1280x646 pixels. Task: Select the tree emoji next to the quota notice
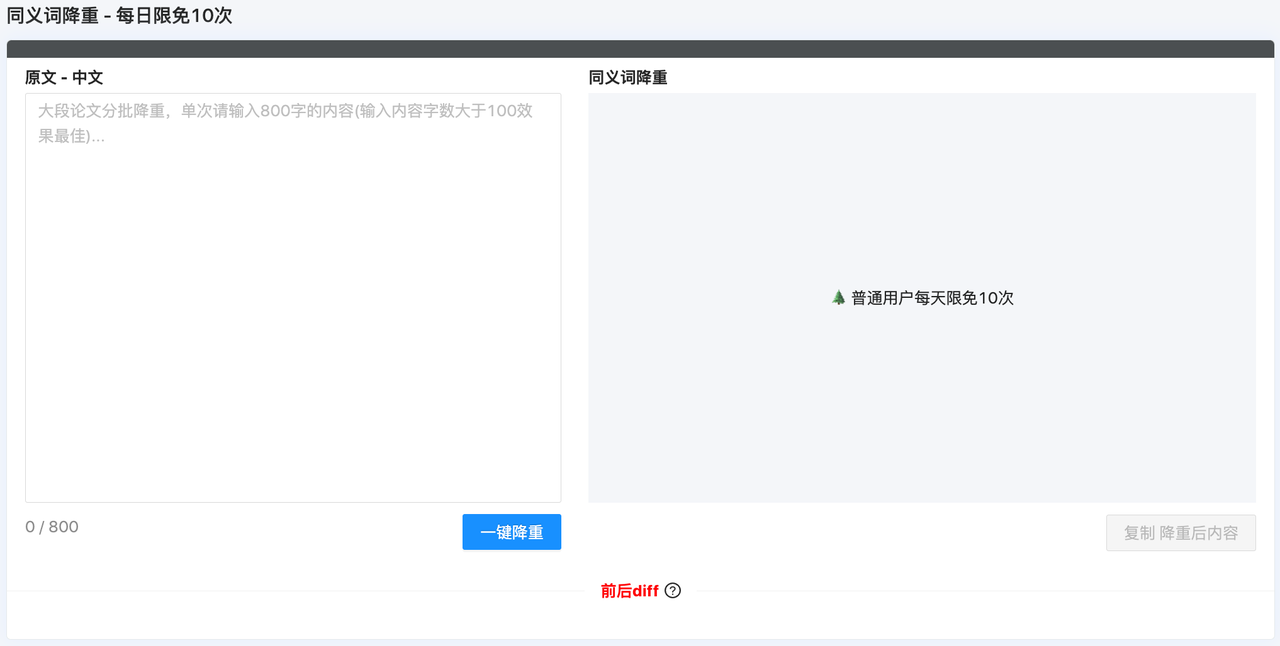coord(838,297)
